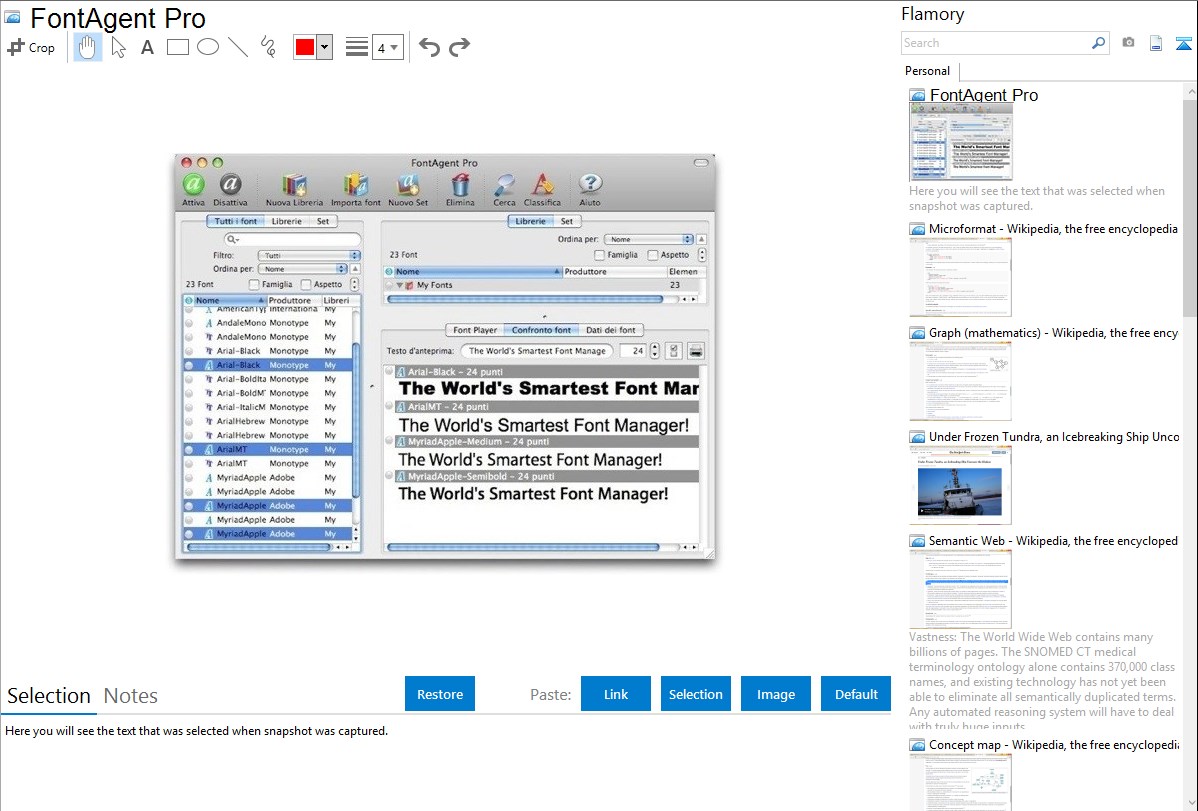Open the Concept map Wikipedia snapshot link
Viewport: 1198px width, 811px height.
tap(1053, 744)
